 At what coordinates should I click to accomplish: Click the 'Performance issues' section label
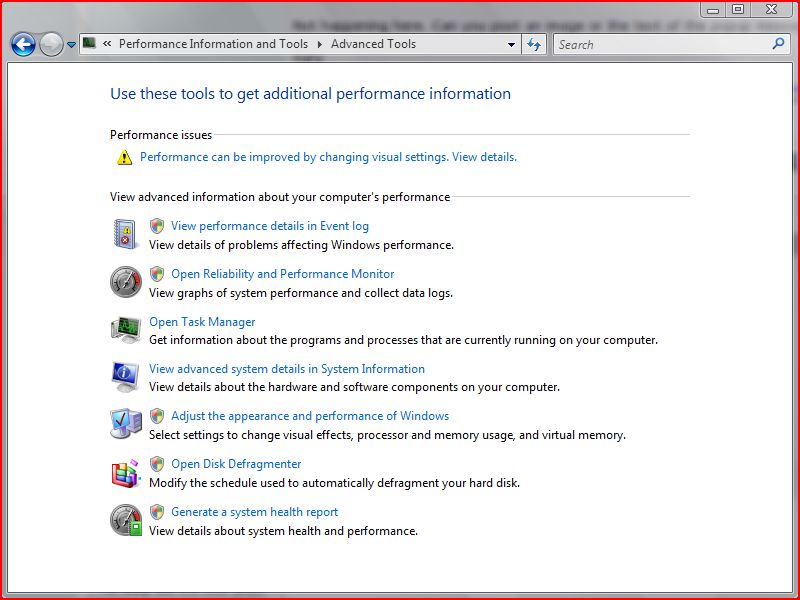coord(161,135)
